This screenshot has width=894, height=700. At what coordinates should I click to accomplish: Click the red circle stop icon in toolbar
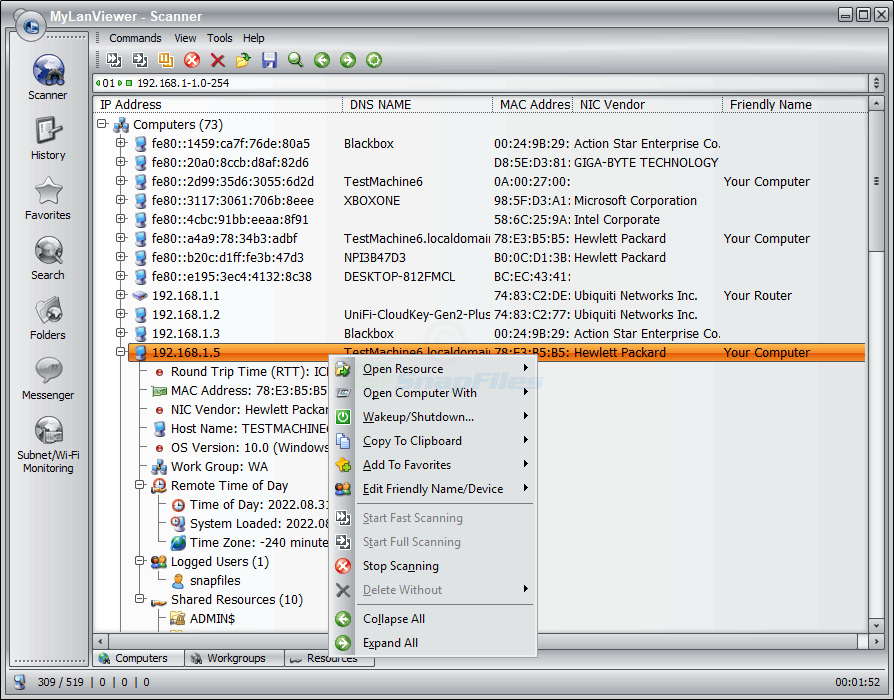click(x=192, y=60)
